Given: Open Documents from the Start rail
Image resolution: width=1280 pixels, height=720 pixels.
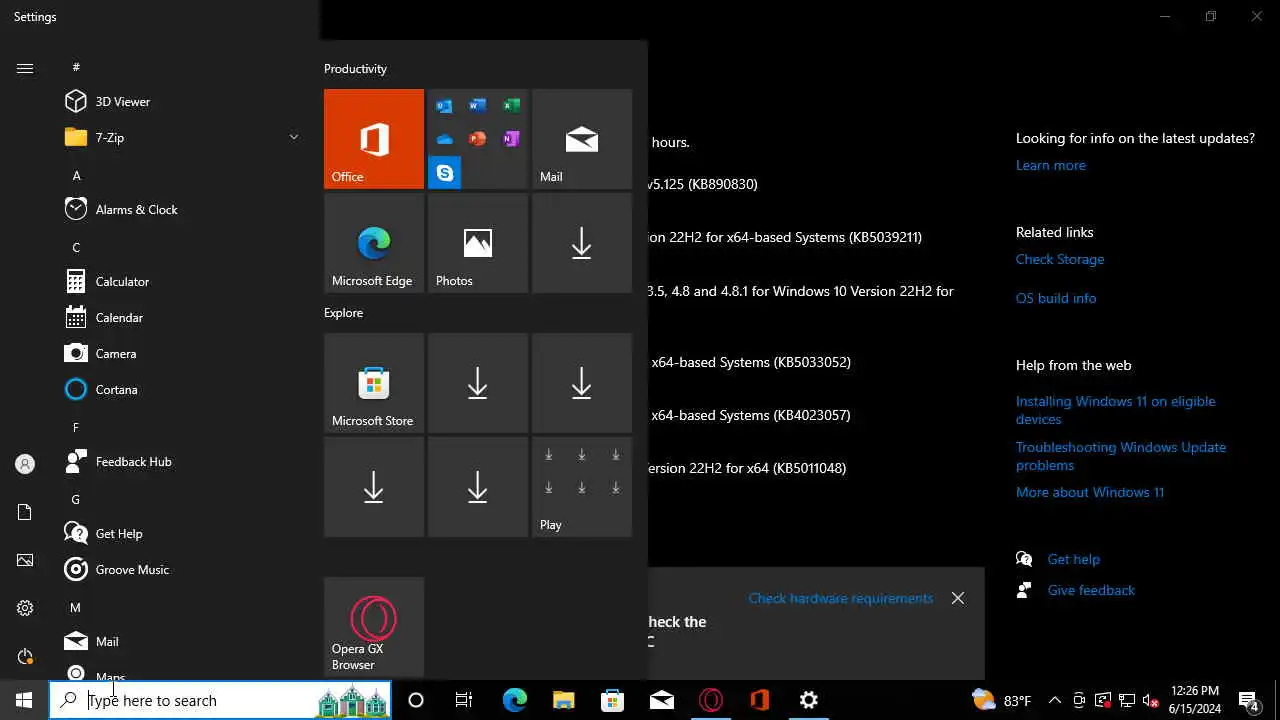Looking at the screenshot, I should pos(25,512).
